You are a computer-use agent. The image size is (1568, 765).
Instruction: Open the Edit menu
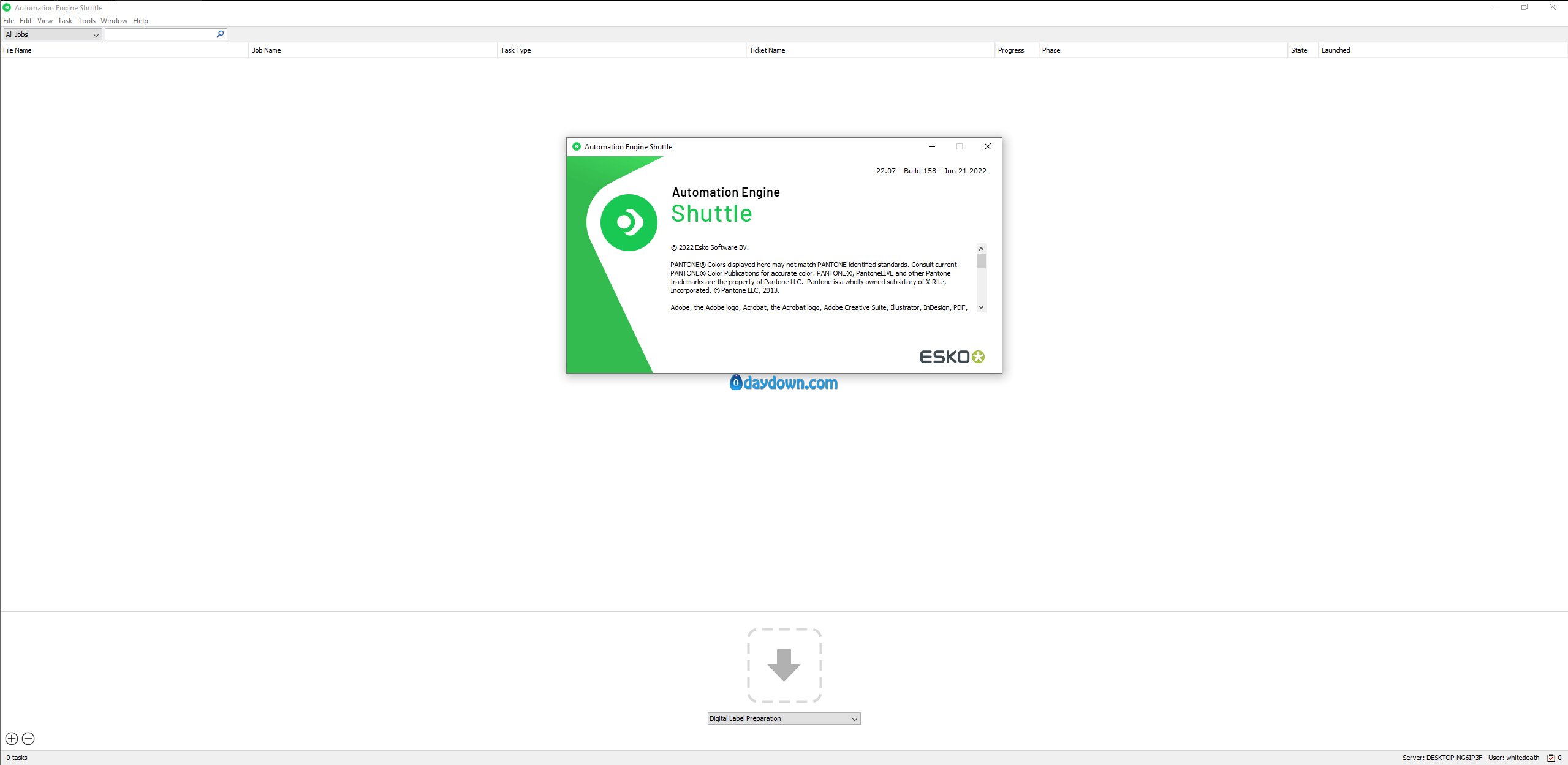(26, 21)
